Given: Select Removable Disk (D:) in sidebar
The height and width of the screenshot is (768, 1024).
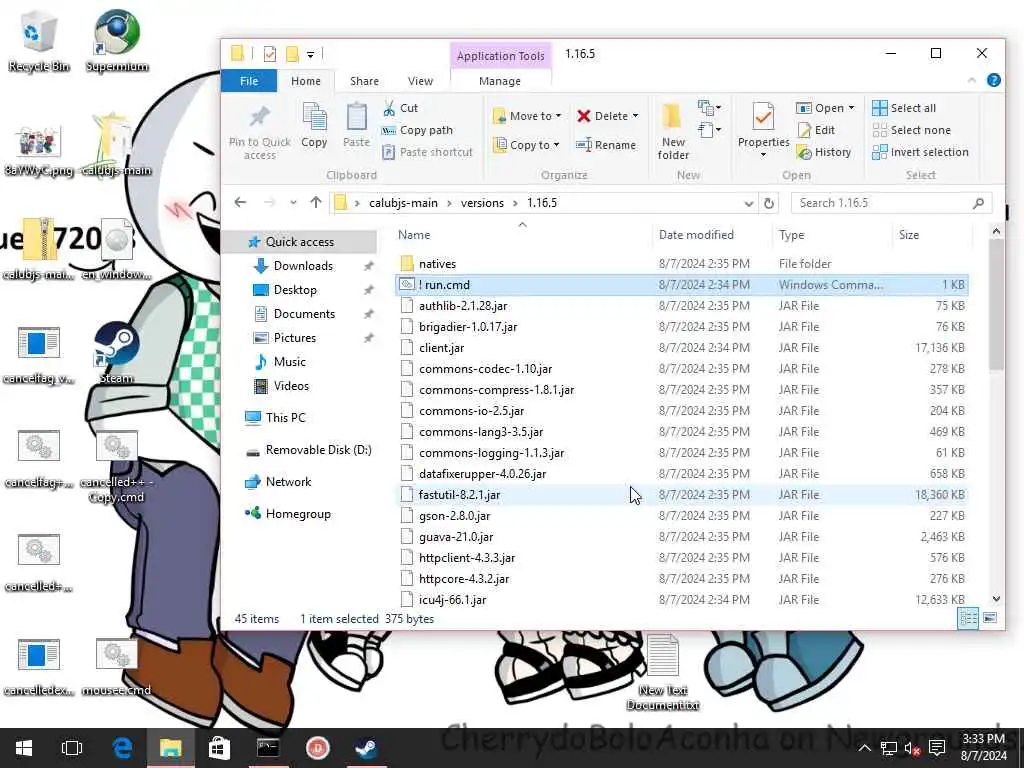Looking at the screenshot, I should [x=318, y=450].
